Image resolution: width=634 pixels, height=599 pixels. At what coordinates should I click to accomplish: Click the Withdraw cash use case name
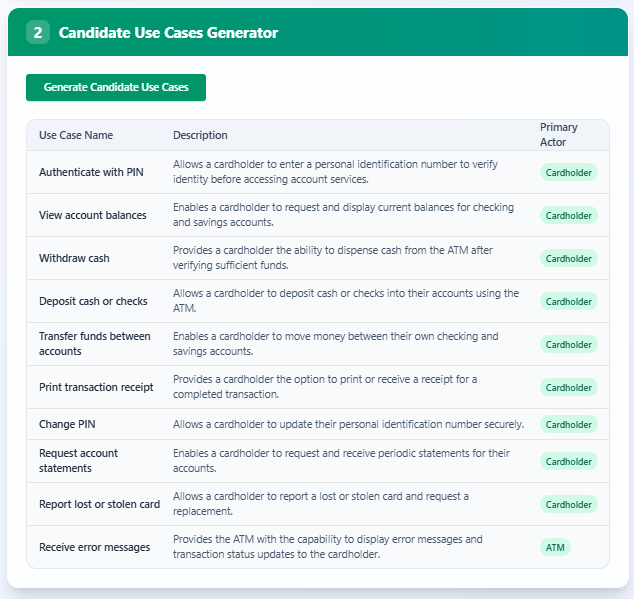pos(74,258)
